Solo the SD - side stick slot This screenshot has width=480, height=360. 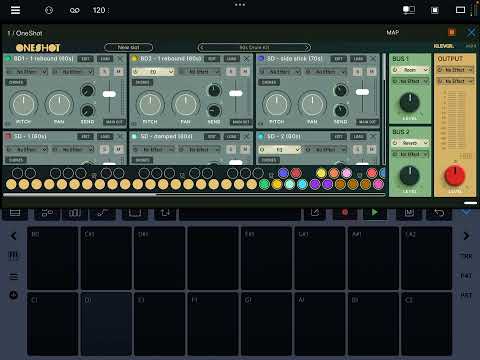[x=357, y=72]
